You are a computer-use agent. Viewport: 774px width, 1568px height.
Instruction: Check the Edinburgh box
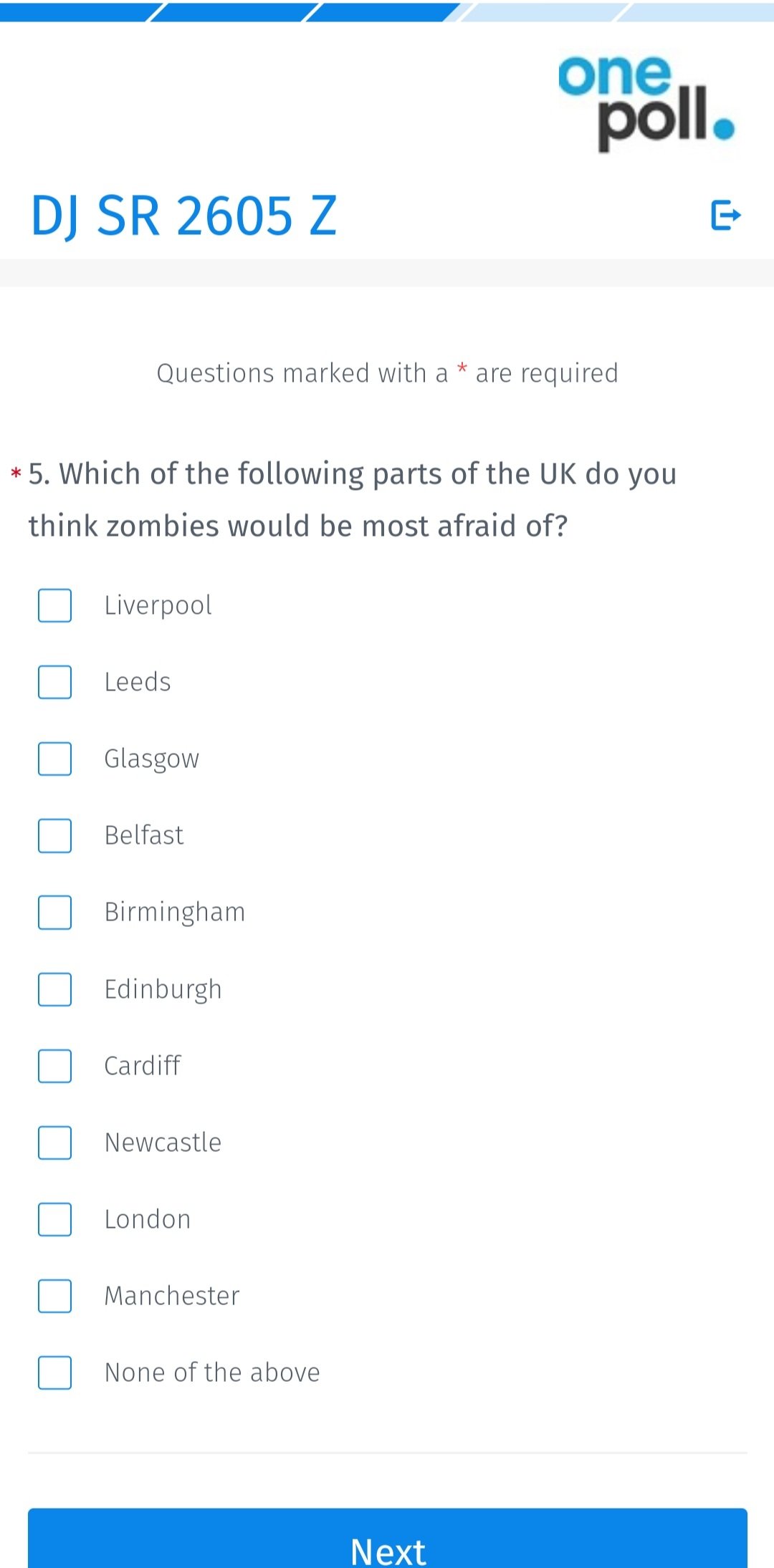(x=54, y=989)
